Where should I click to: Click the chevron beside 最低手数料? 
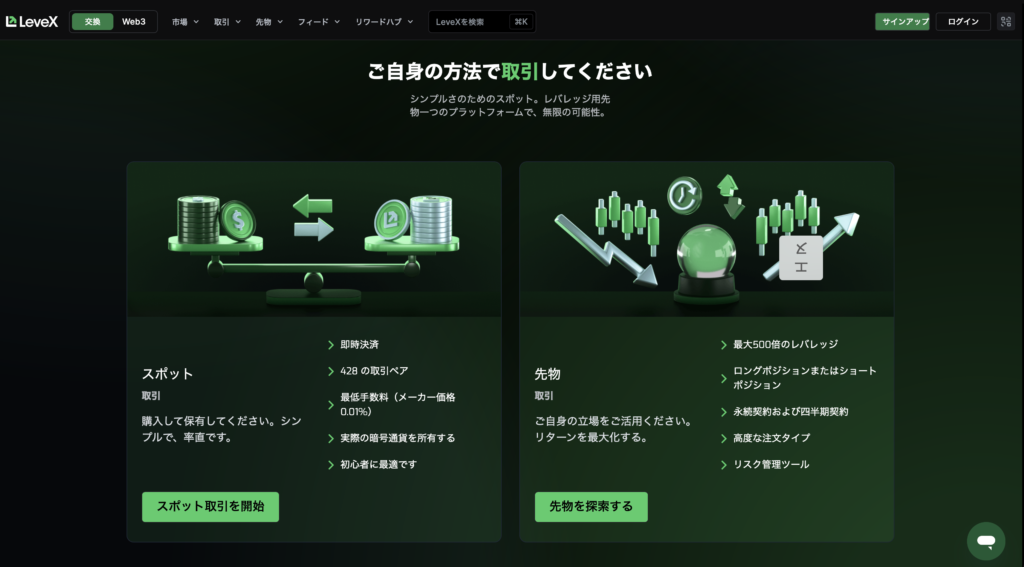(331, 404)
